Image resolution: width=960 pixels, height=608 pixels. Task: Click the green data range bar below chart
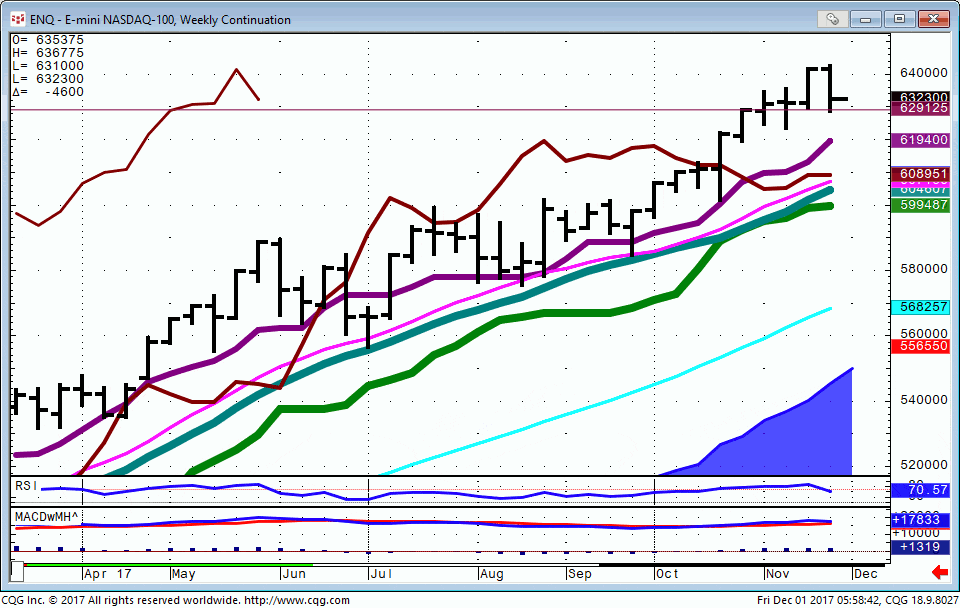[168, 565]
